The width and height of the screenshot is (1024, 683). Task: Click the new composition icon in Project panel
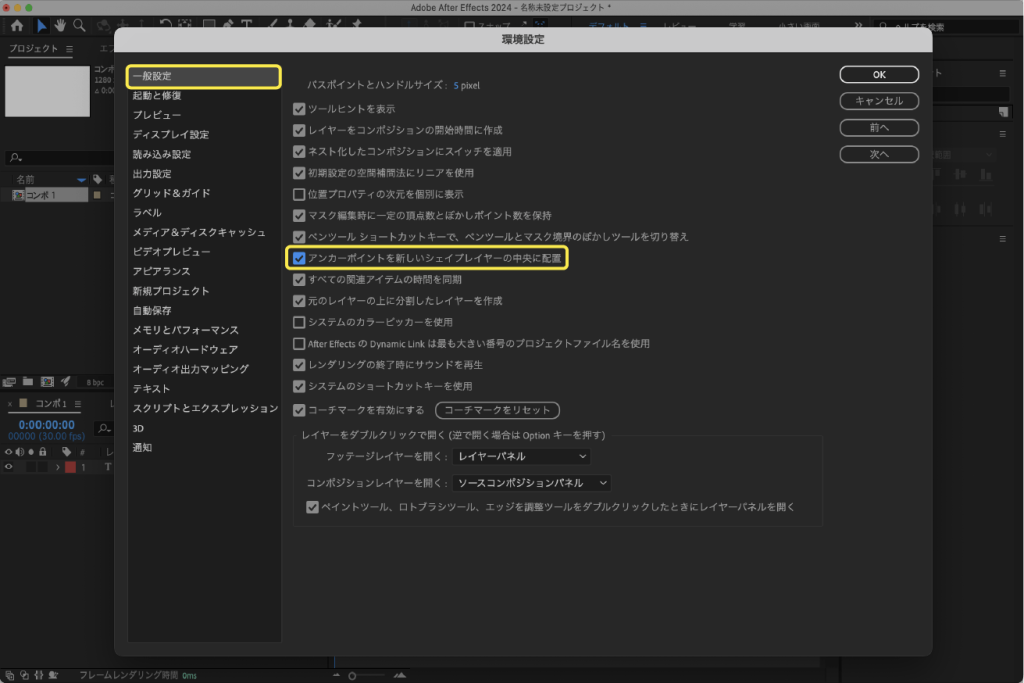click(45, 381)
